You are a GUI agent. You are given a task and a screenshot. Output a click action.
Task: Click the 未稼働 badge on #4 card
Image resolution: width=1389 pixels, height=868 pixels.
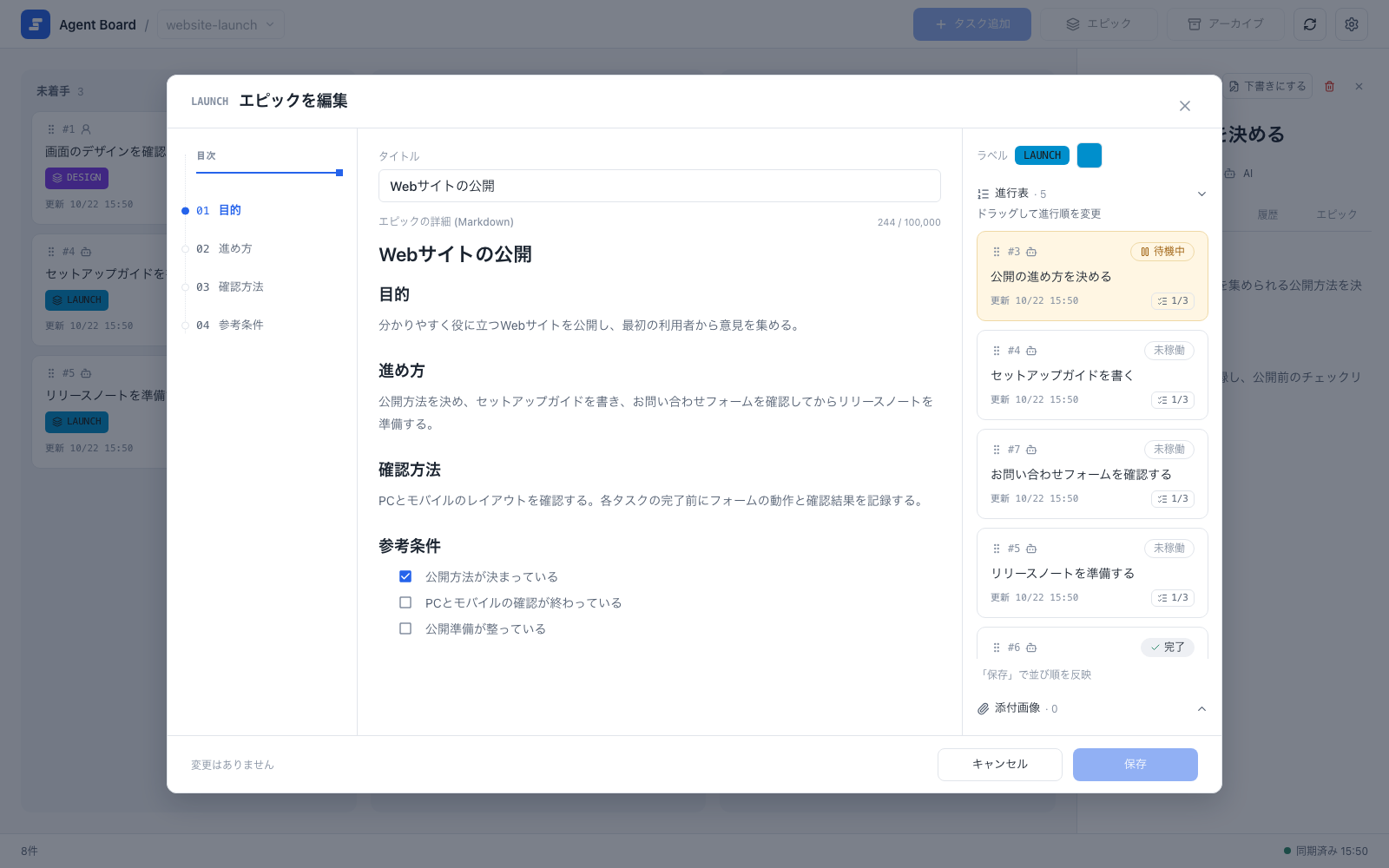click(1169, 351)
